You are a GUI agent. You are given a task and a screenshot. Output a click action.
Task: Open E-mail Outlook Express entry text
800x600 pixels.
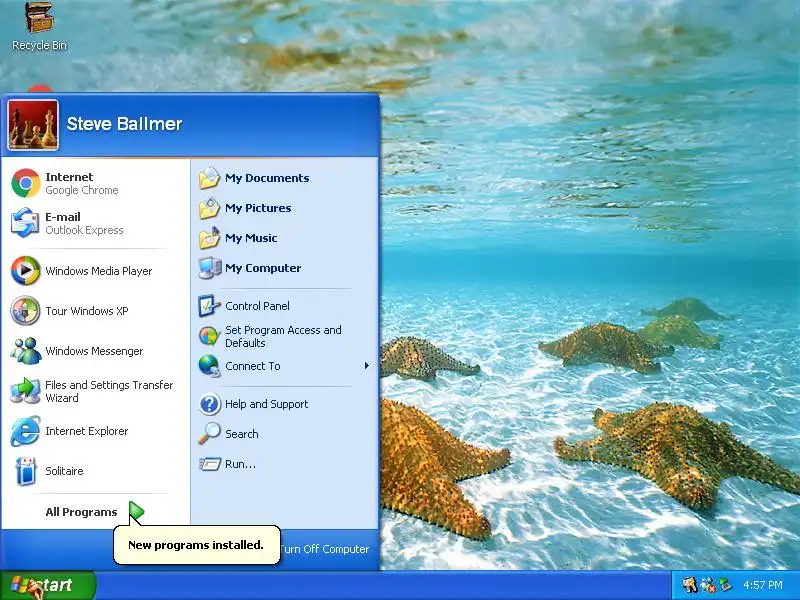pyautogui.click(x=84, y=223)
